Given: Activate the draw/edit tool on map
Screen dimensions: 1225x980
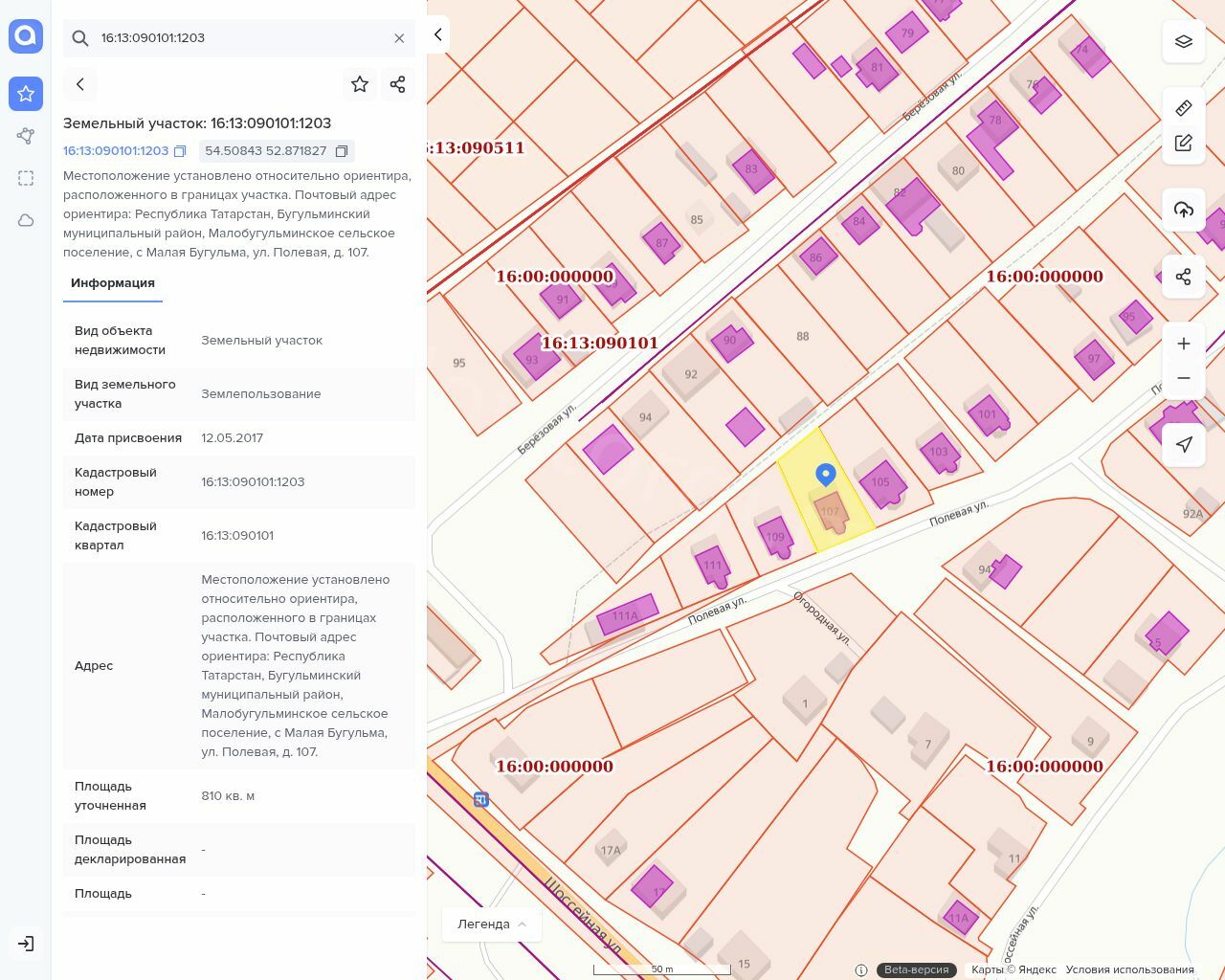Looking at the screenshot, I should [x=1184, y=144].
